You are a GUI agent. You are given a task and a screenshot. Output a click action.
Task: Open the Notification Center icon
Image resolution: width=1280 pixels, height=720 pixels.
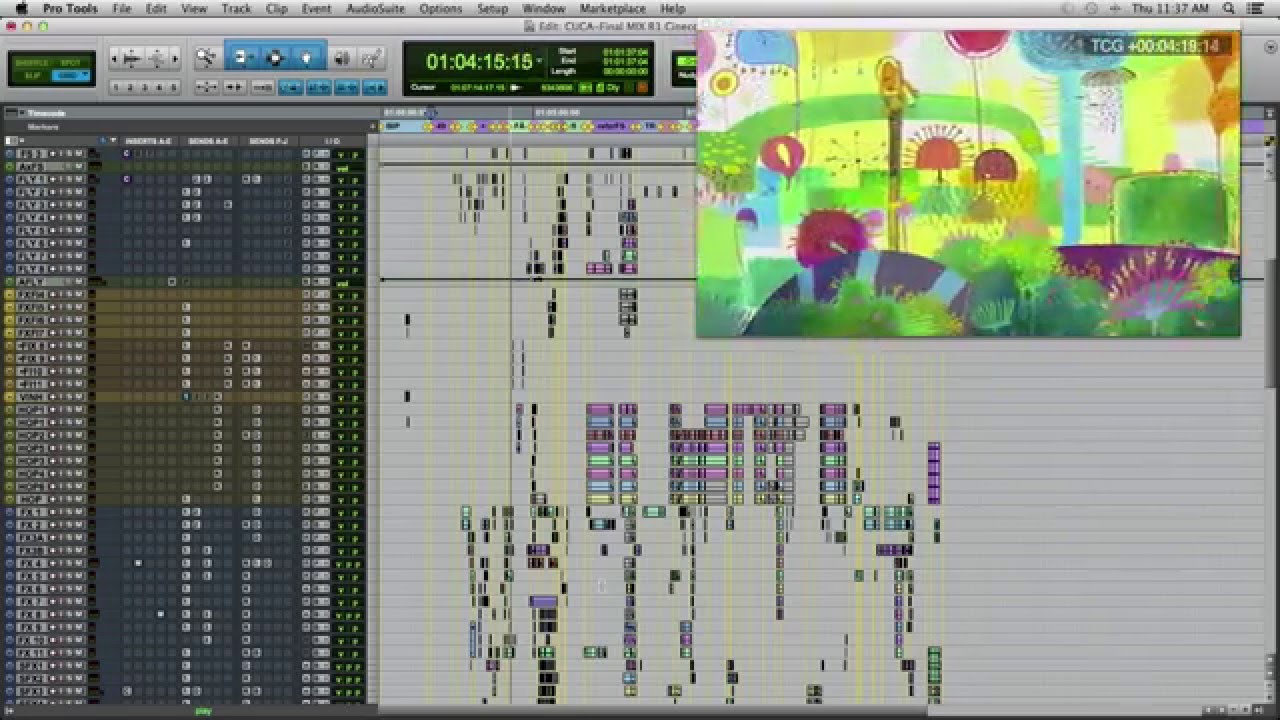(1256, 8)
